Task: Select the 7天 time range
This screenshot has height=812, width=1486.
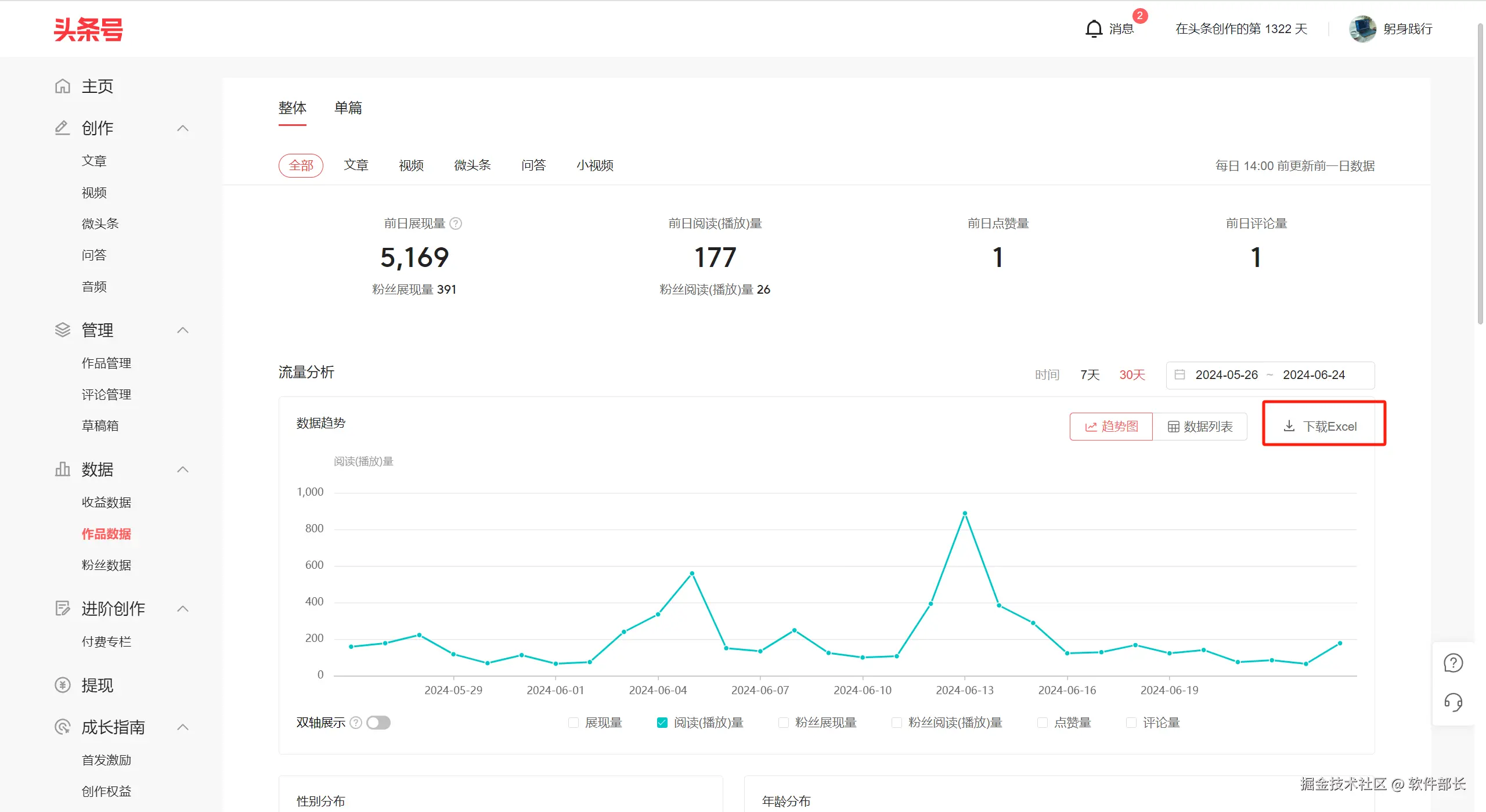Action: 1090,375
